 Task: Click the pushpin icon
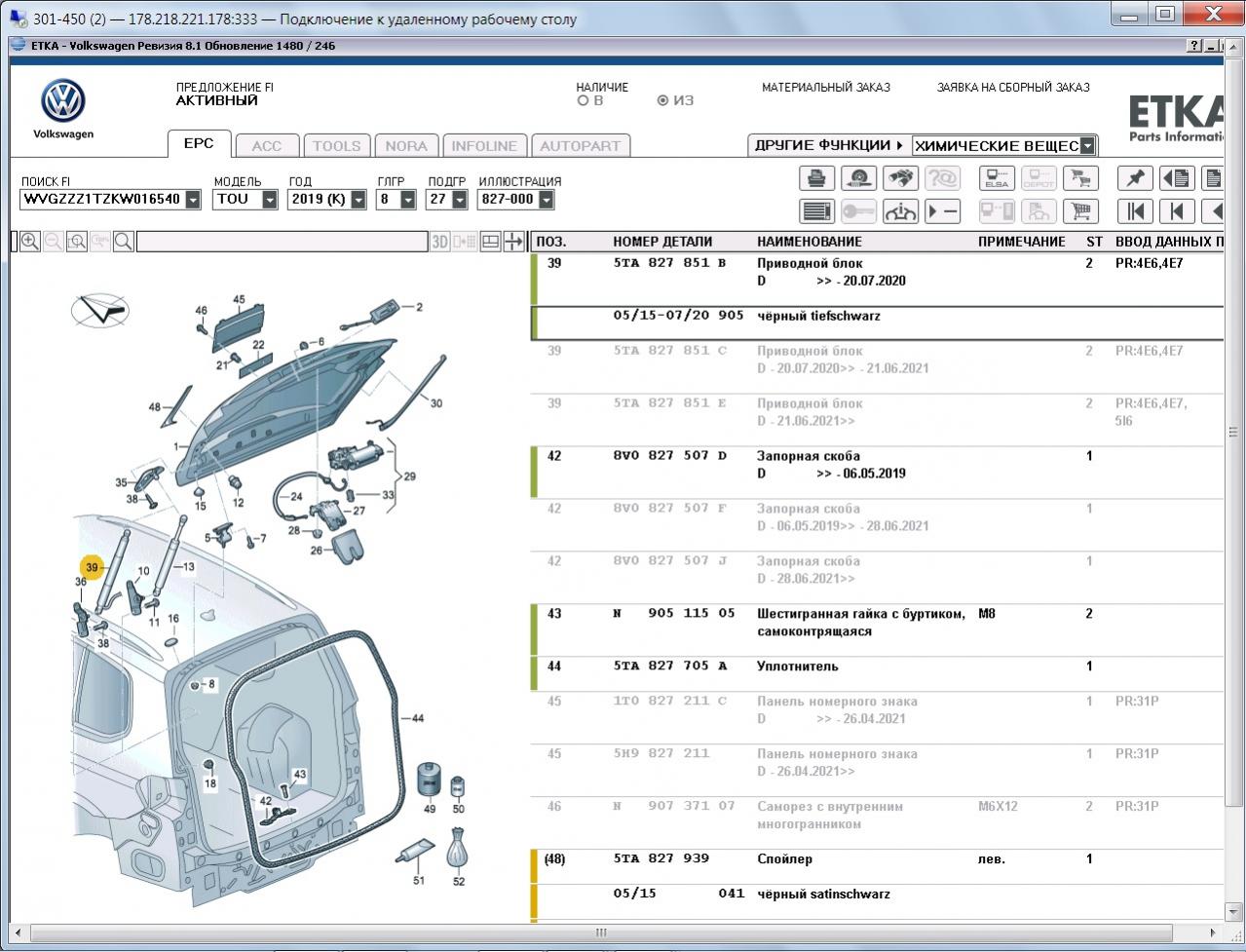1135,178
